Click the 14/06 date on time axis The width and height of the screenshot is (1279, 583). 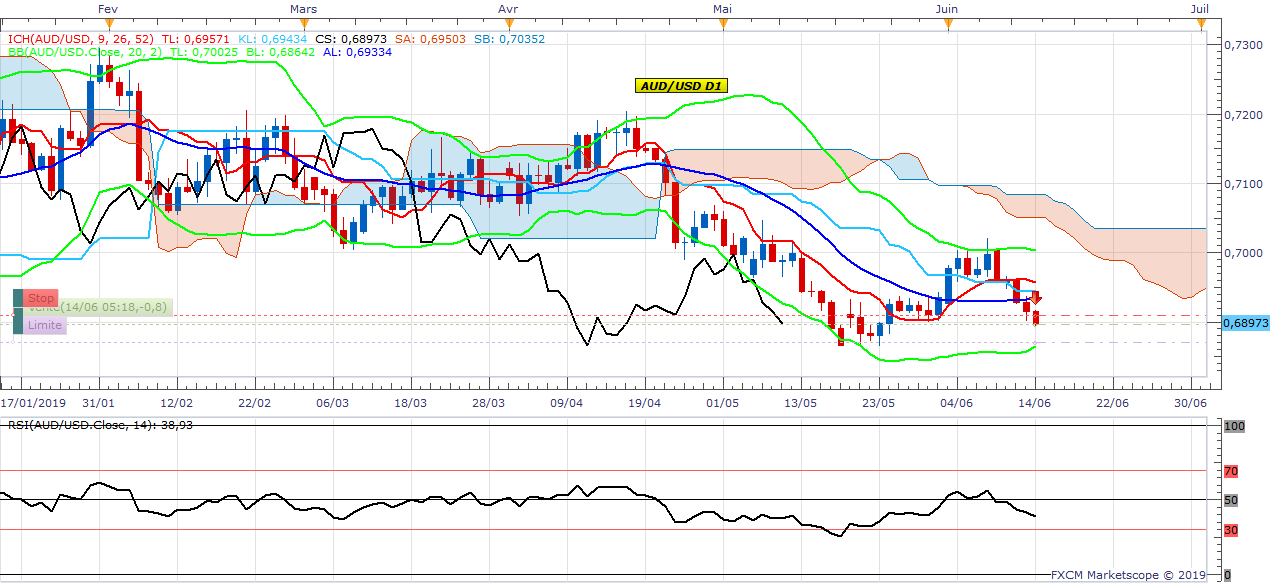[1034, 403]
